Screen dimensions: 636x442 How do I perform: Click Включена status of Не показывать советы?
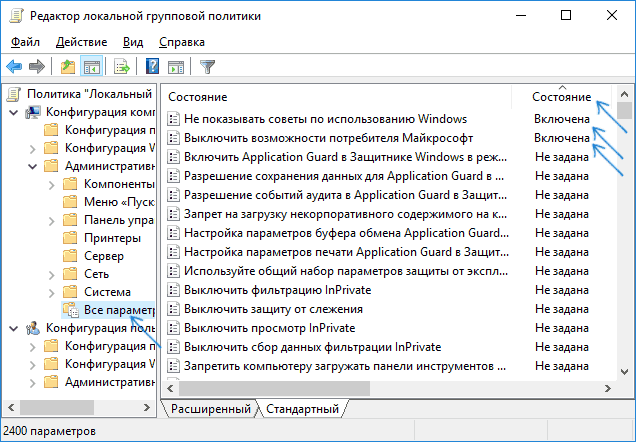(562, 119)
